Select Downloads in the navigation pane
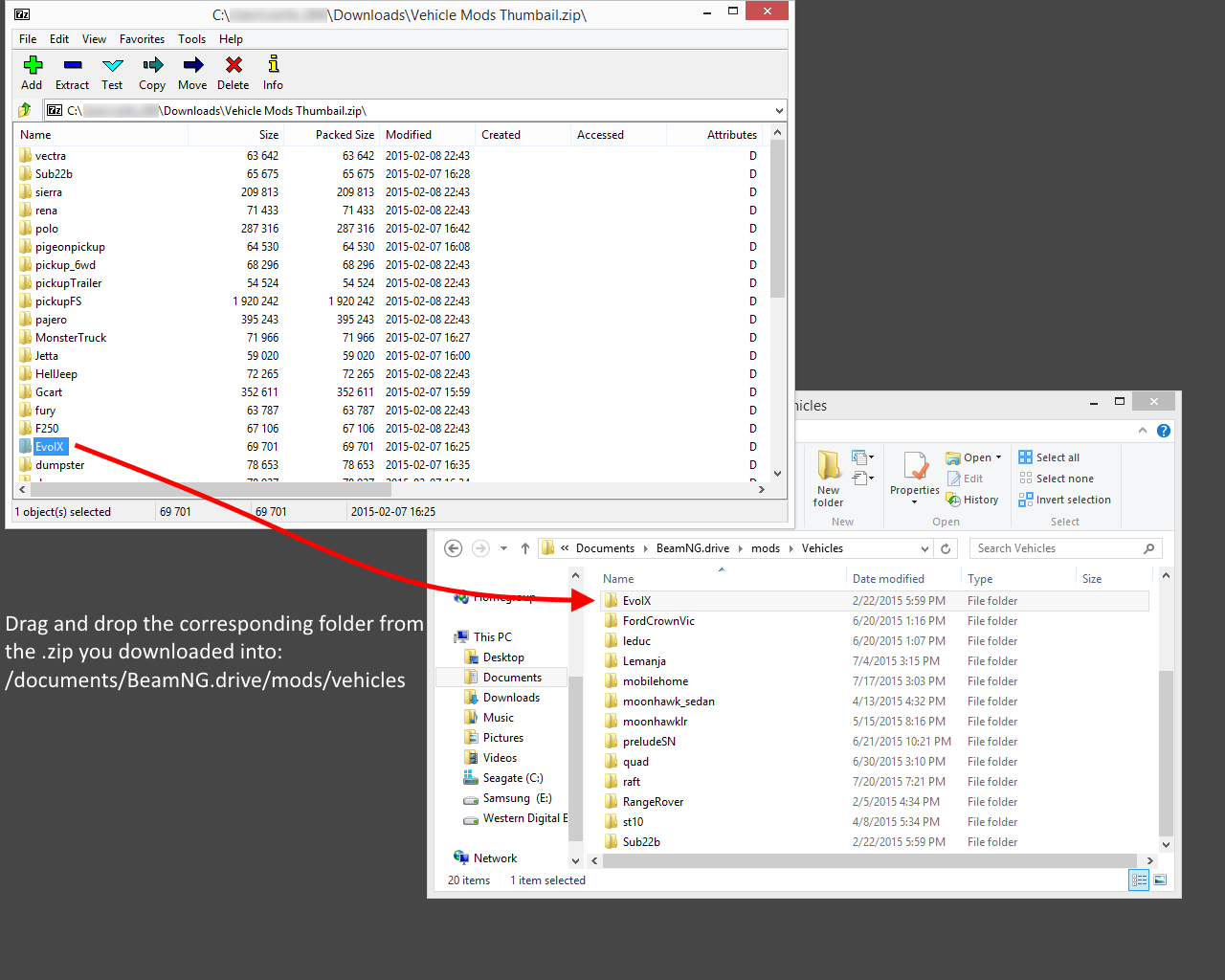The width and height of the screenshot is (1225, 980). tap(511, 698)
